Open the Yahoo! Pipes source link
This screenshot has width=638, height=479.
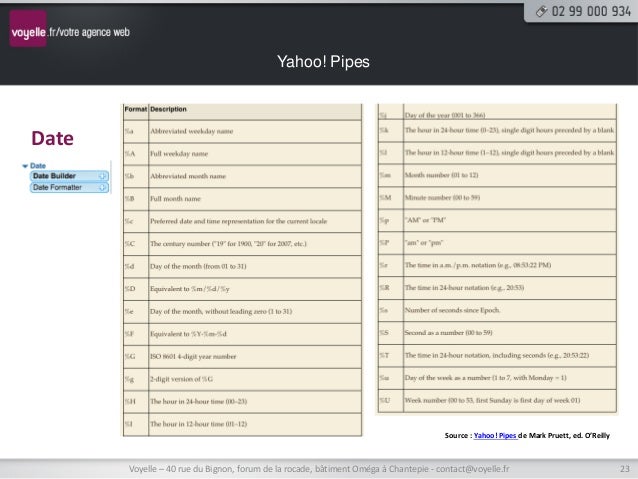495,435
